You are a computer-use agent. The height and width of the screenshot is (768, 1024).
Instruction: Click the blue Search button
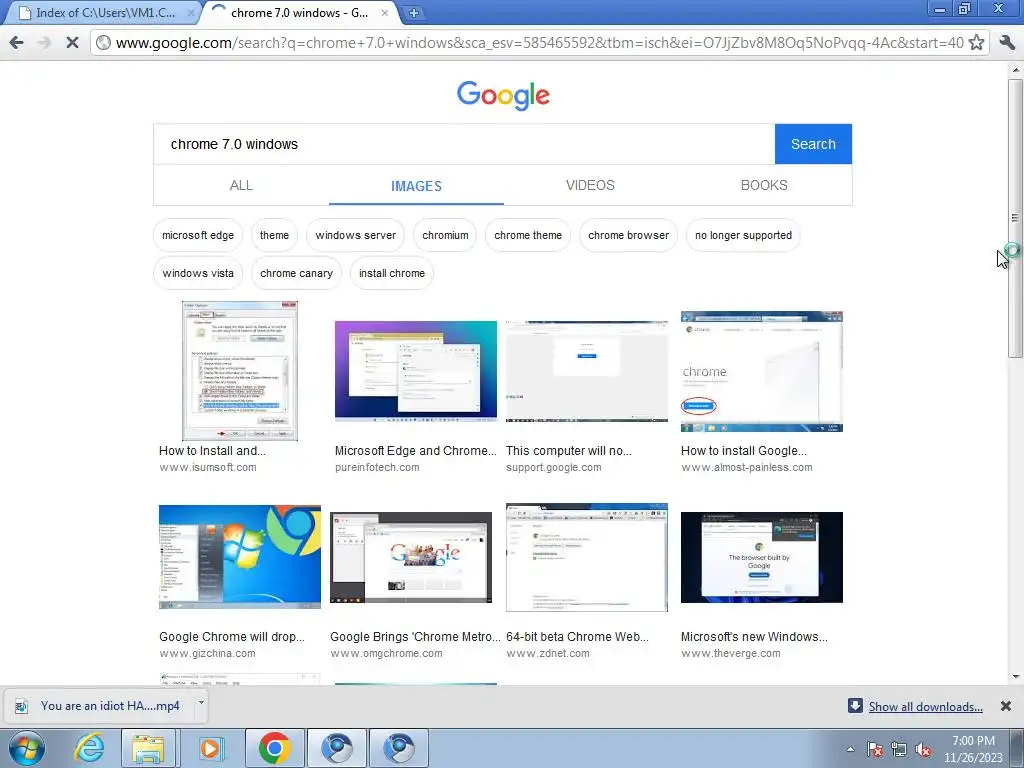[x=813, y=144]
